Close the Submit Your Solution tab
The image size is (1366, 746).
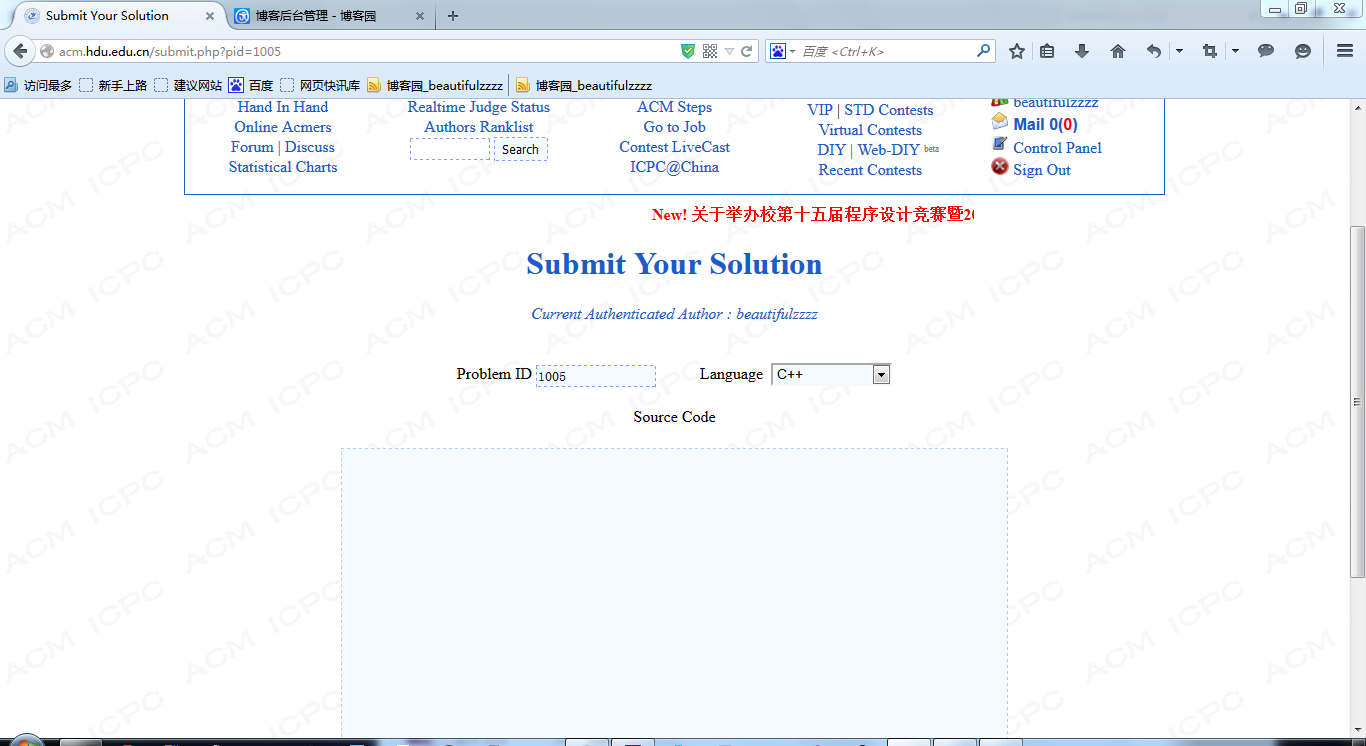[209, 16]
